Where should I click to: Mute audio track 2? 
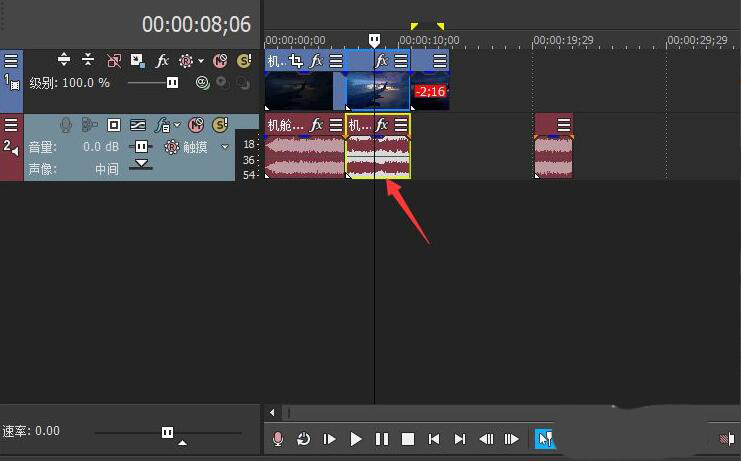196,125
